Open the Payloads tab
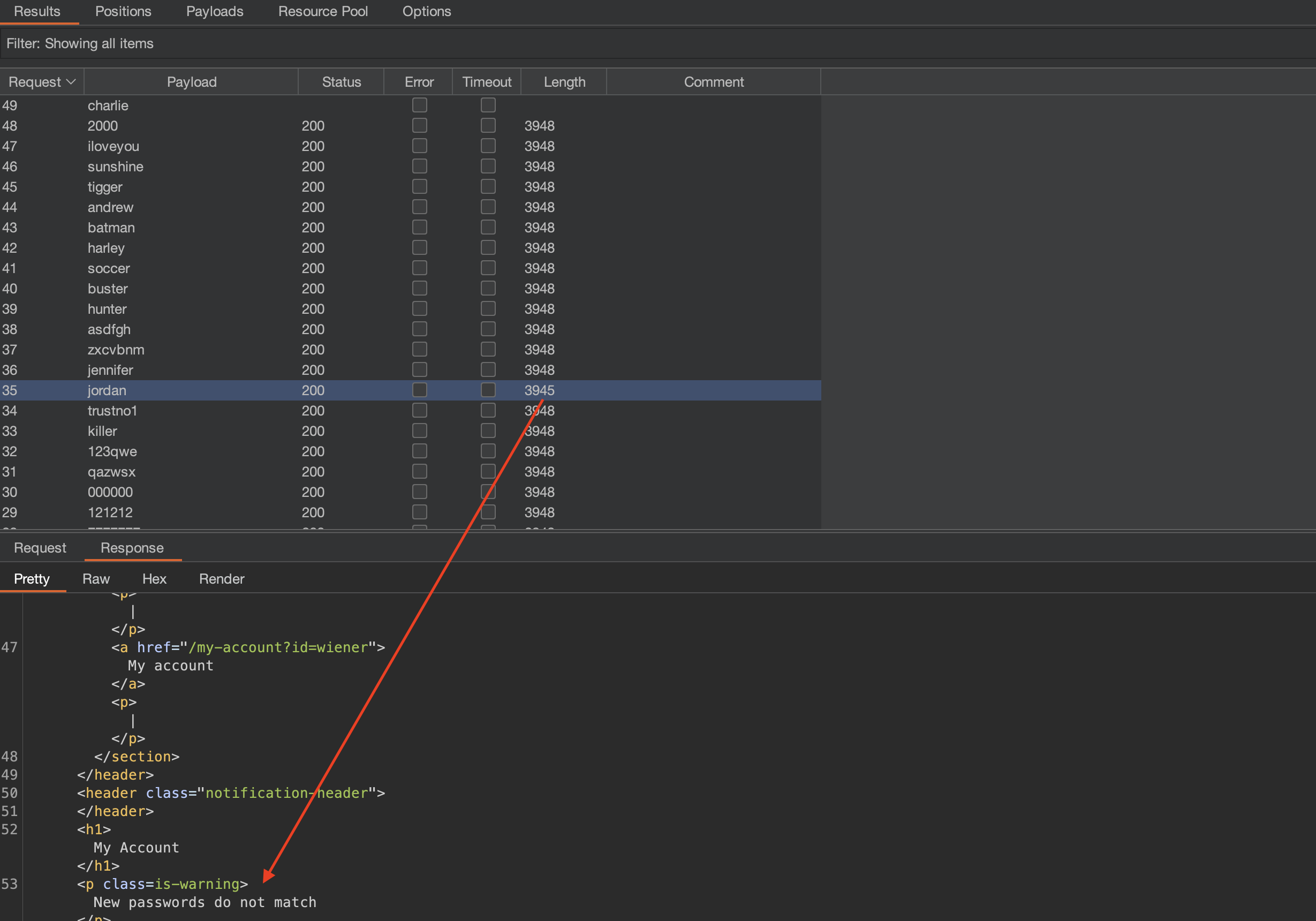Image resolution: width=1316 pixels, height=921 pixels. (x=214, y=11)
